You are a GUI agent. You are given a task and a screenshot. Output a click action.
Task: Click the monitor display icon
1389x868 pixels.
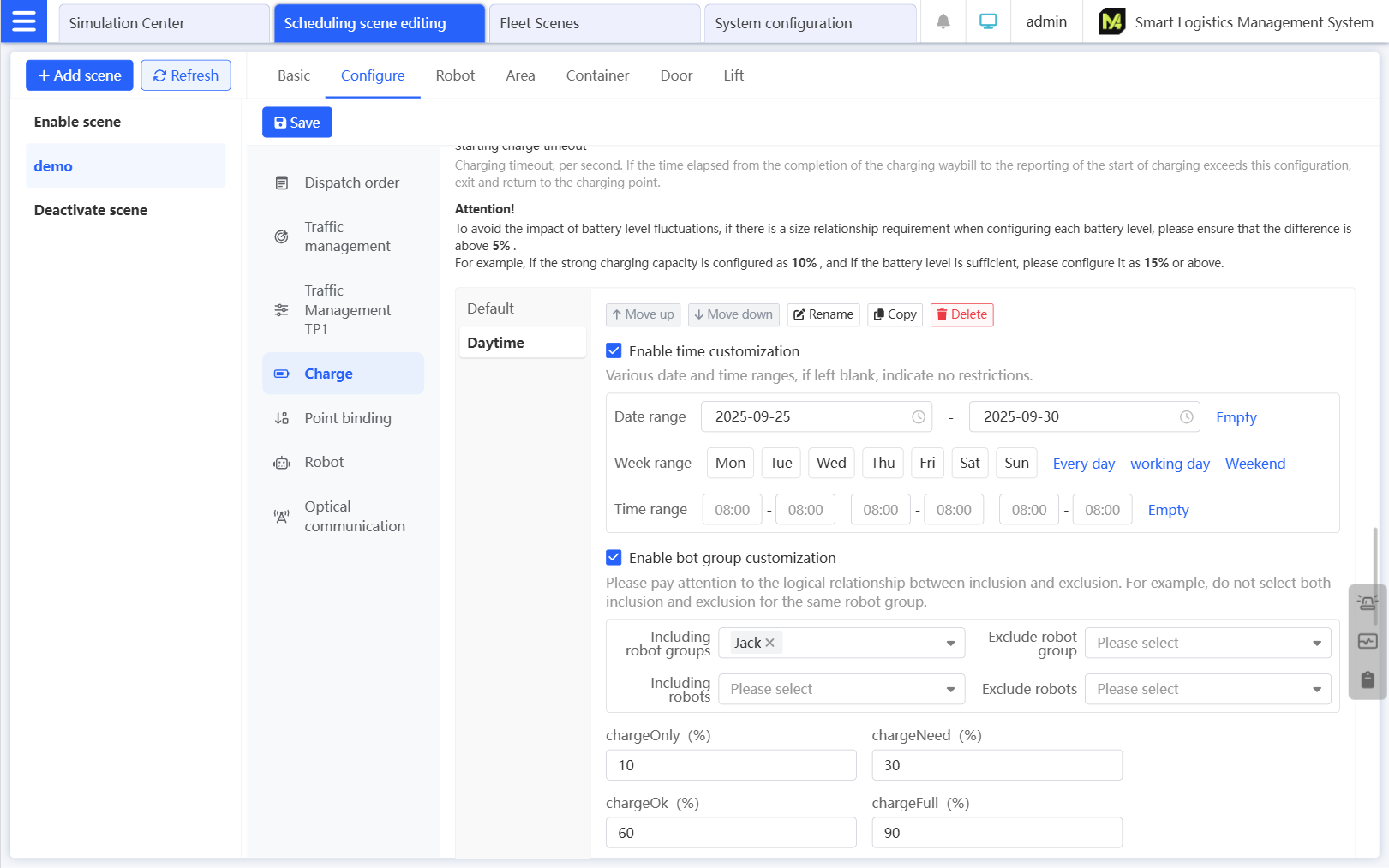click(988, 22)
